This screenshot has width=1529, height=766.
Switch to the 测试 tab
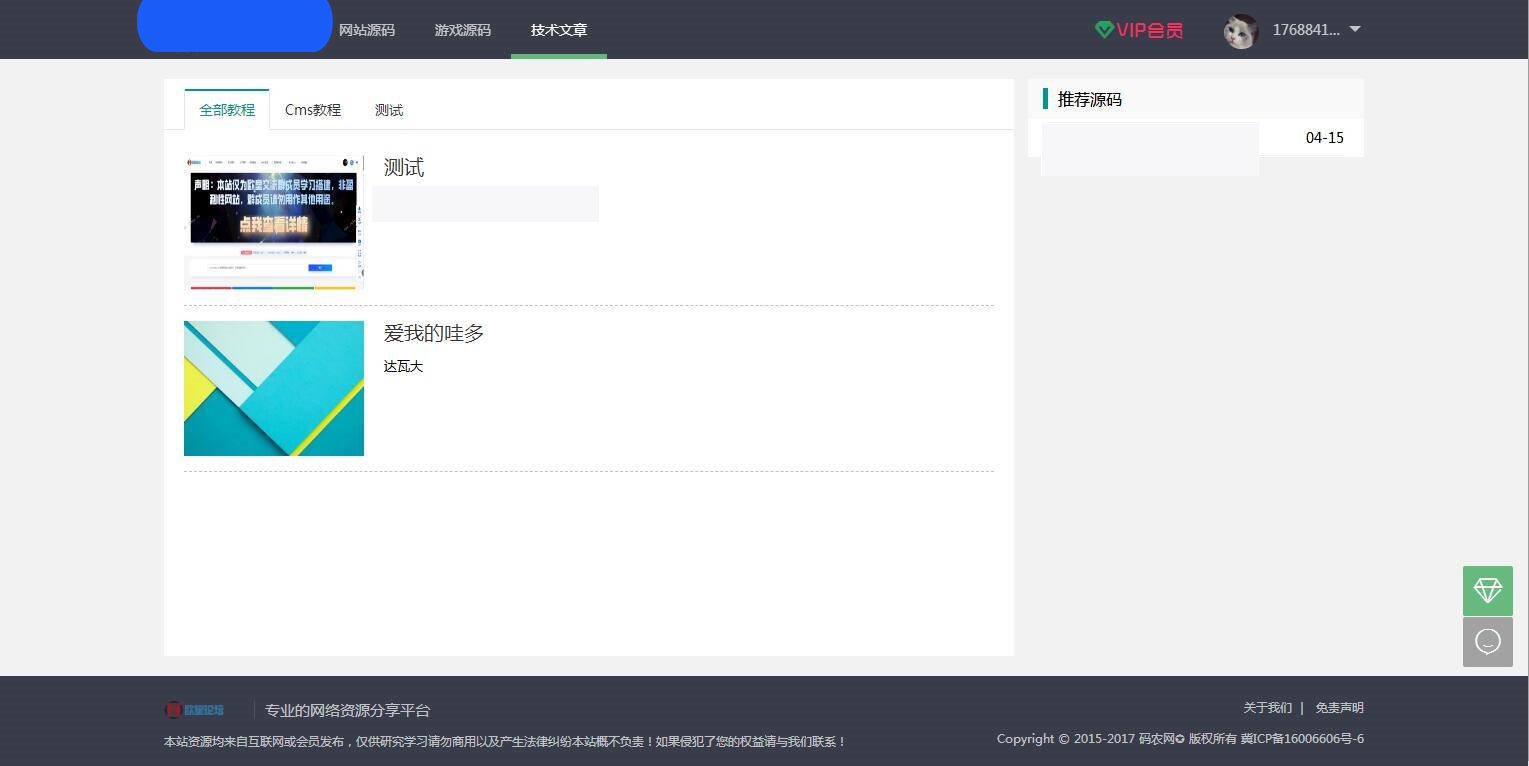388,110
